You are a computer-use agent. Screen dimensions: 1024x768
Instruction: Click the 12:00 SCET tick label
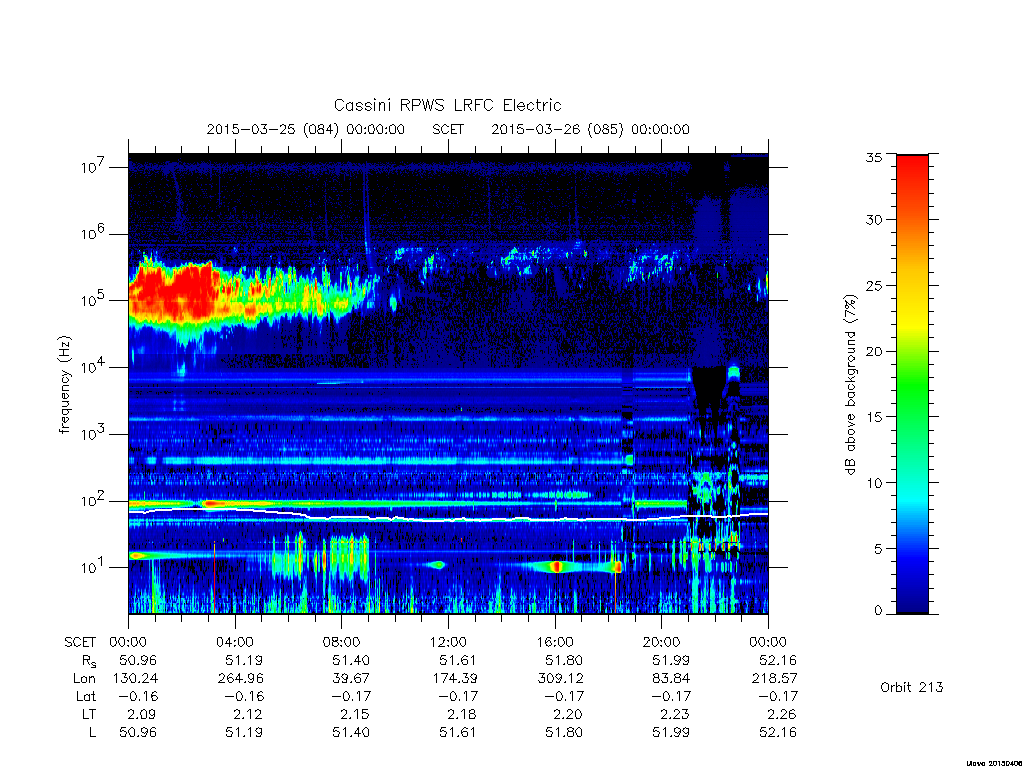[x=448, y=642]
